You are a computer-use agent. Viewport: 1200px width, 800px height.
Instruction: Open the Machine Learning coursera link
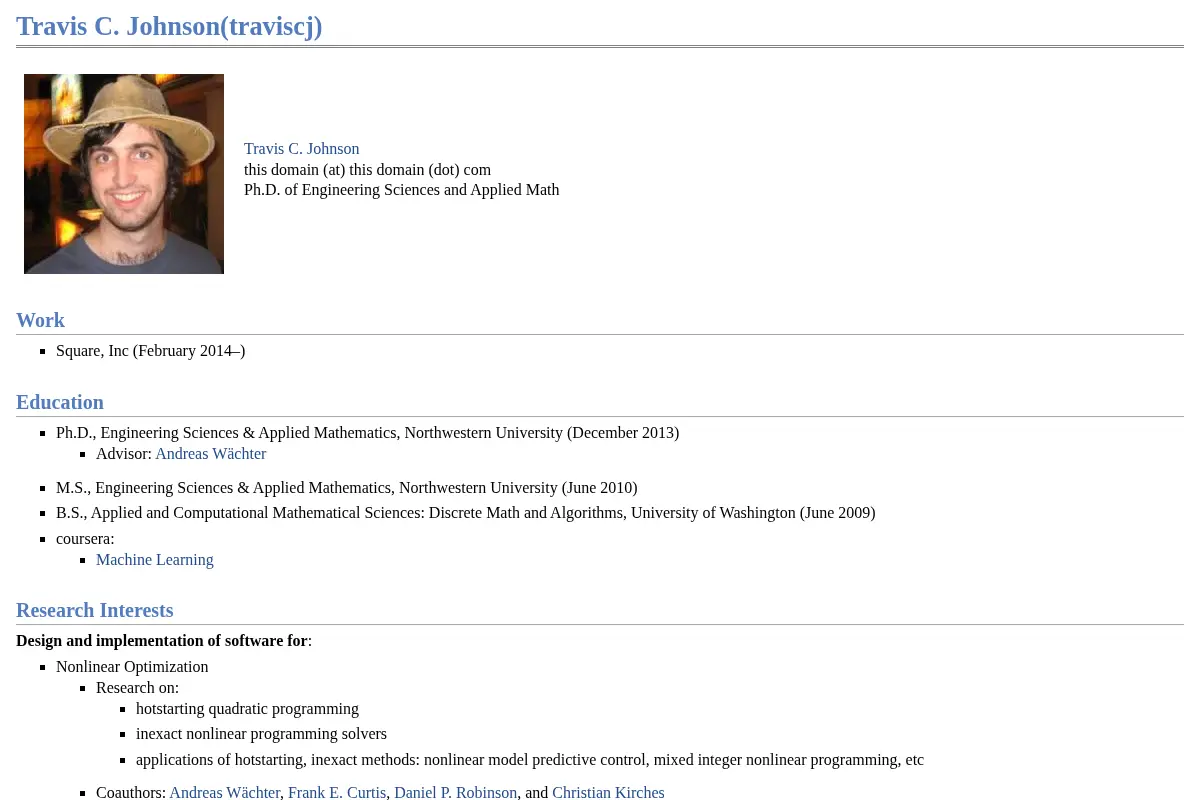[x=155, y=560]
